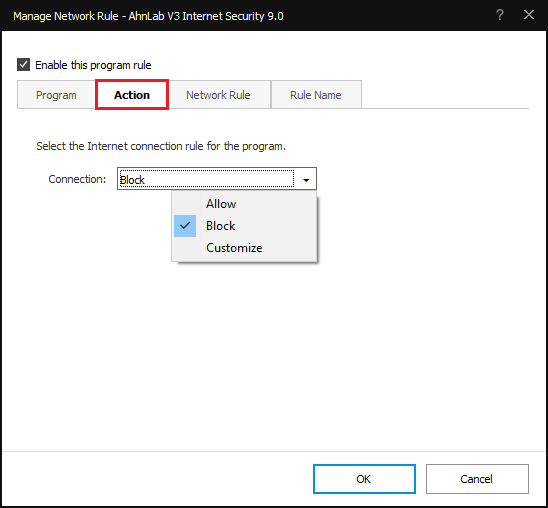The image size is (548, 508).
Task: Cancel the network rule dialog
Action: point(477,479)
